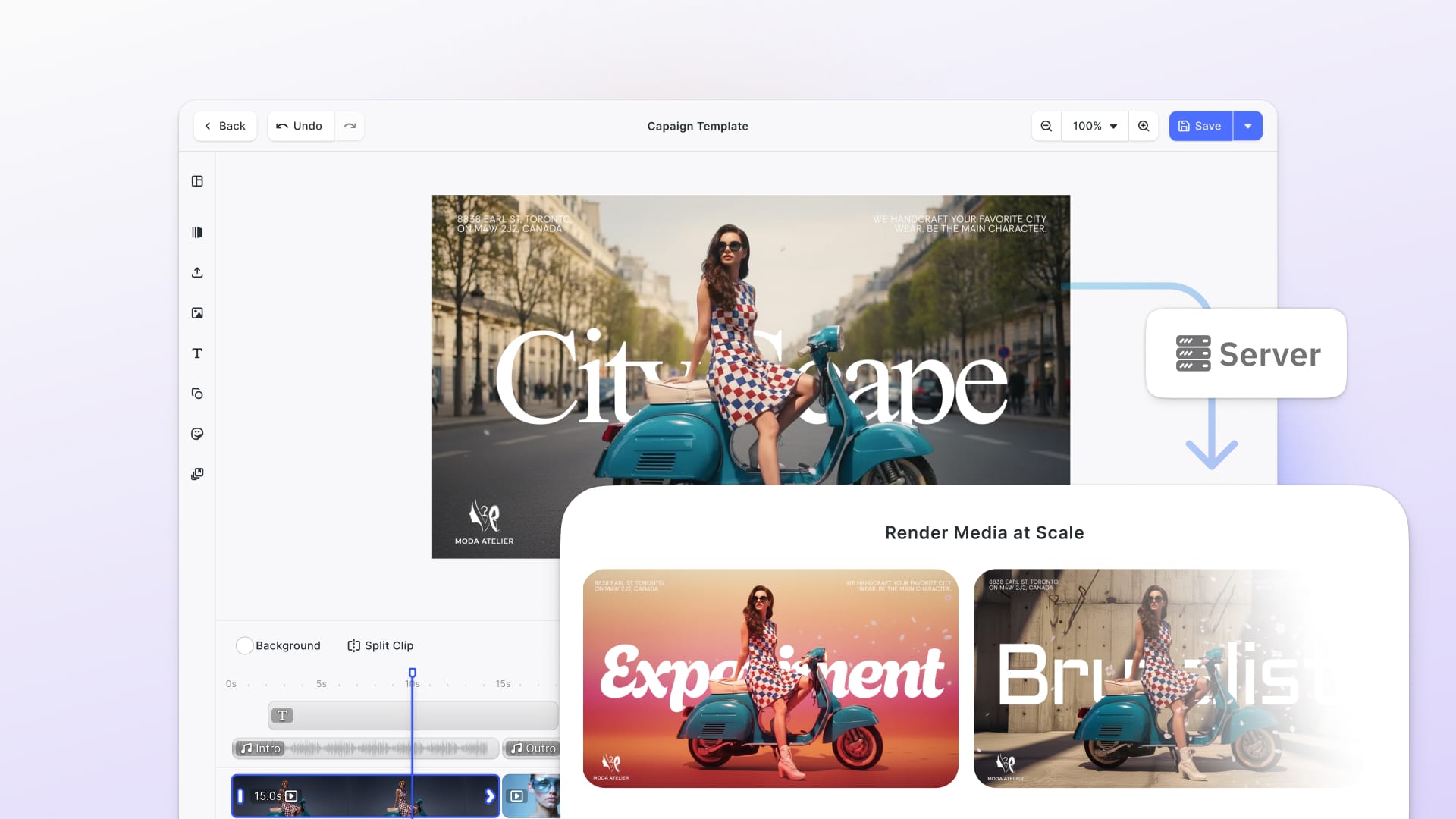The image size is (1456, 819).
Task: Open the shapes tool icon
Action: (x=197, y=394)
